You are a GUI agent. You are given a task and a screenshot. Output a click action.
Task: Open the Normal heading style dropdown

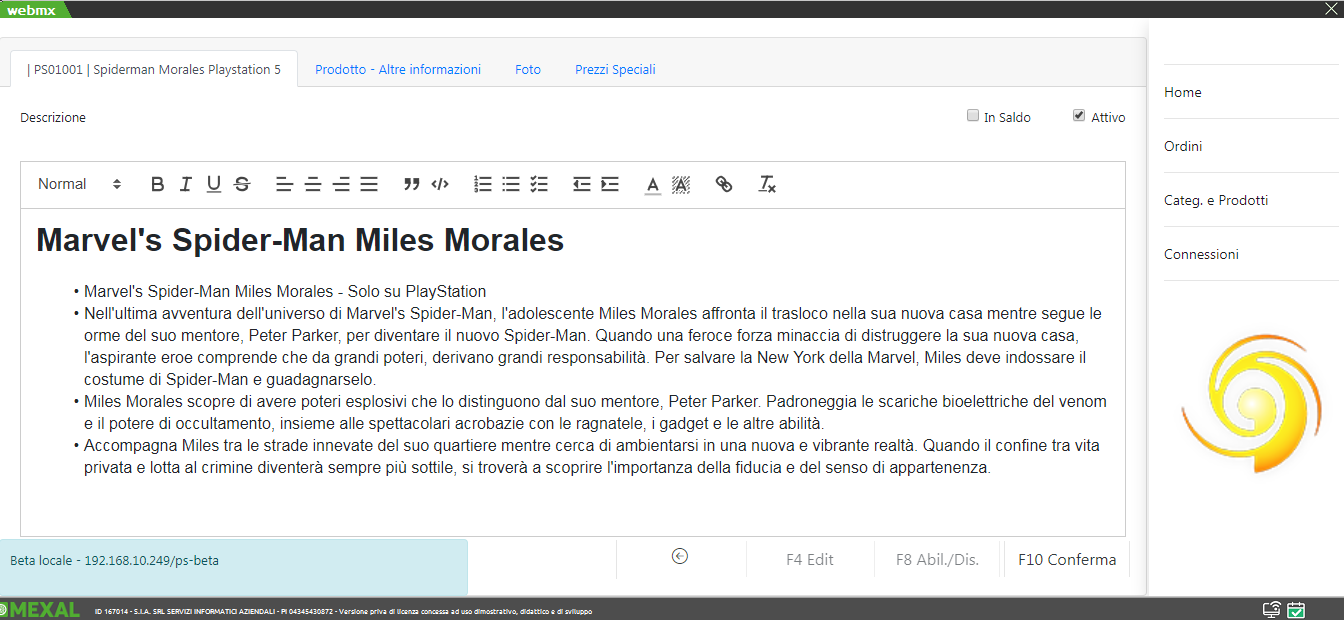(x=79, y=184)
